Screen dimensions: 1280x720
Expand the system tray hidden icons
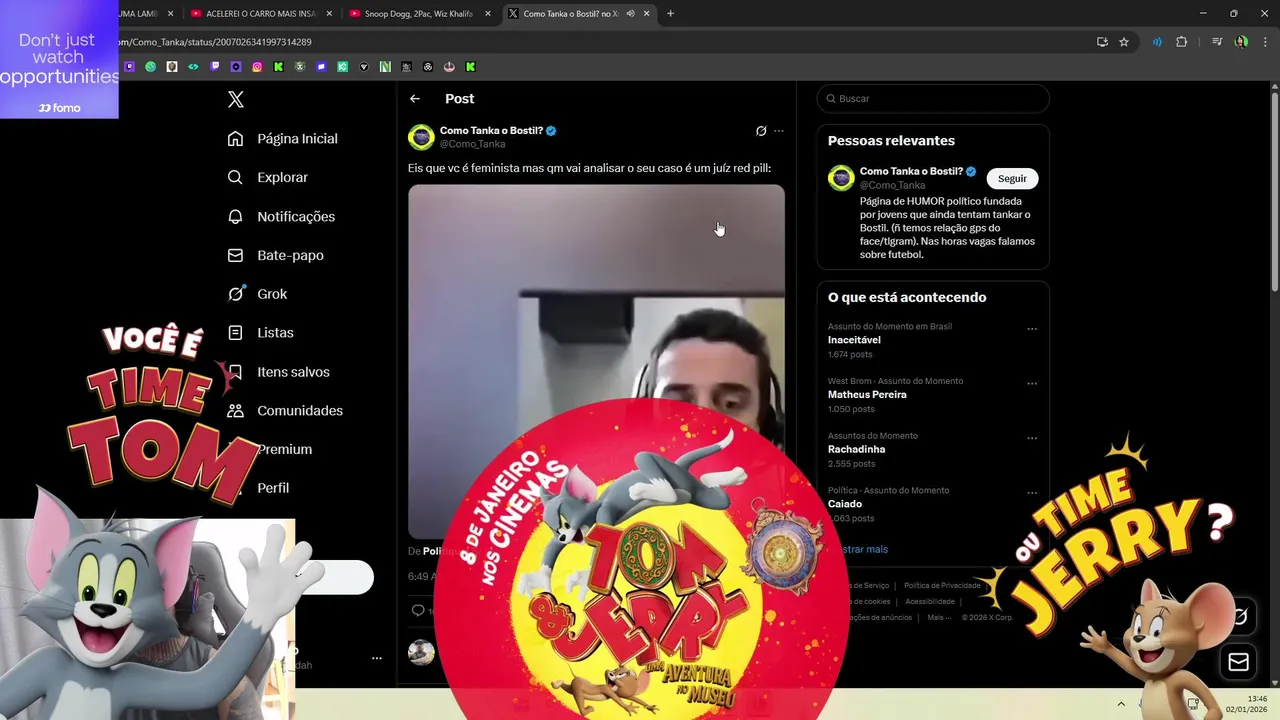click(1121, 704)
